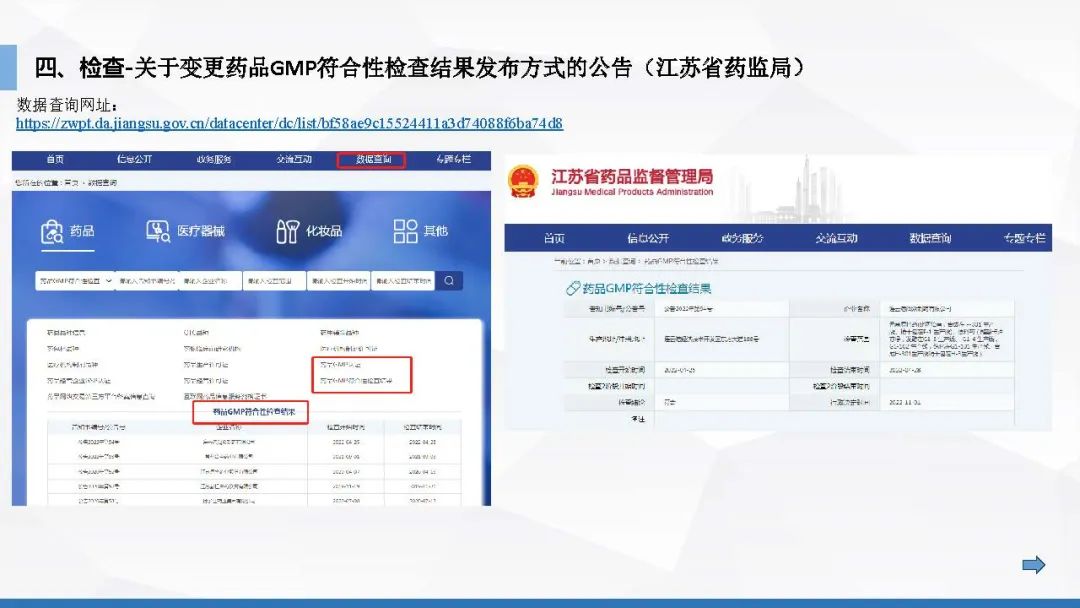
Task: Click the highlighted 药品GMP符合性检查结果 label
Action: [250, 411]
